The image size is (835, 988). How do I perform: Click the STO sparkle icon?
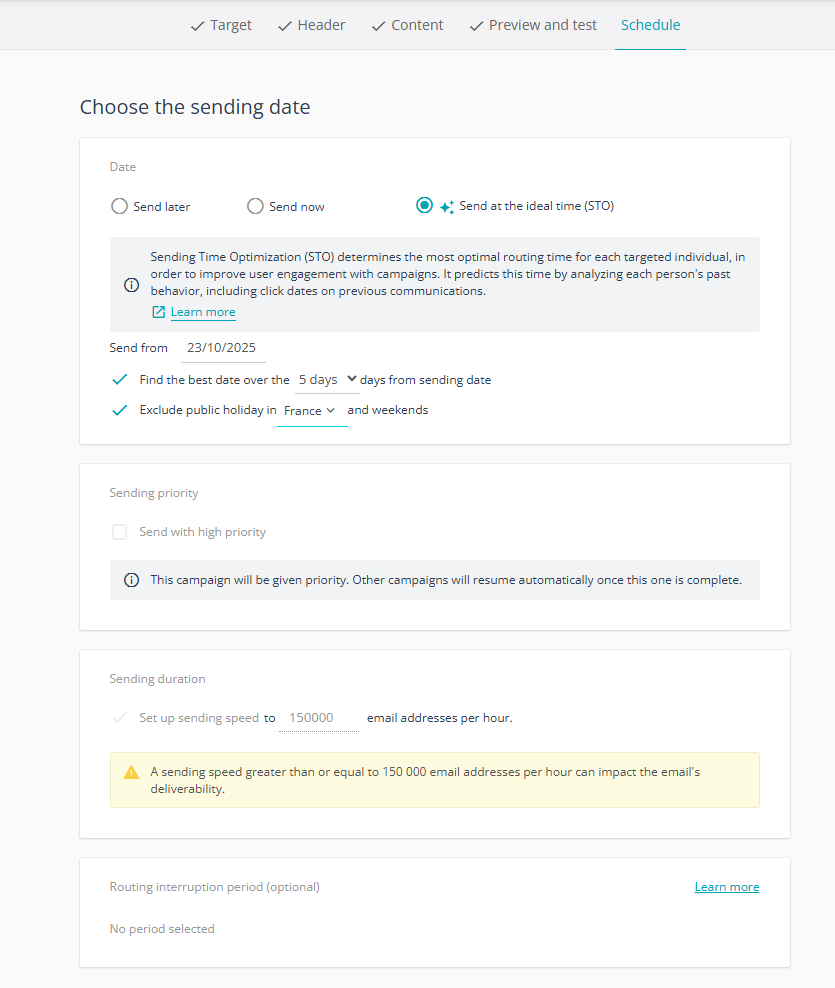click(x=447, y=207)
